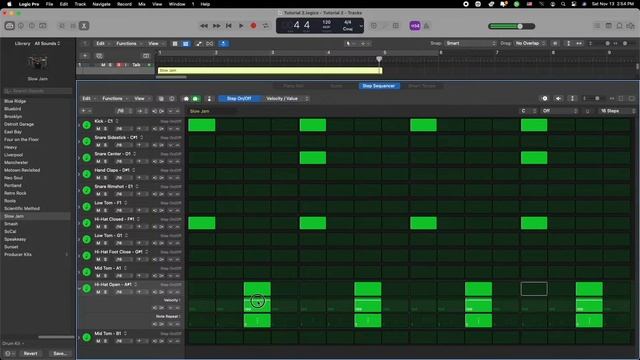Viewport: 640px width, 360px height.
Task: Click the blue Catch Playhead button in Tracks
Action: coord(223,43)
